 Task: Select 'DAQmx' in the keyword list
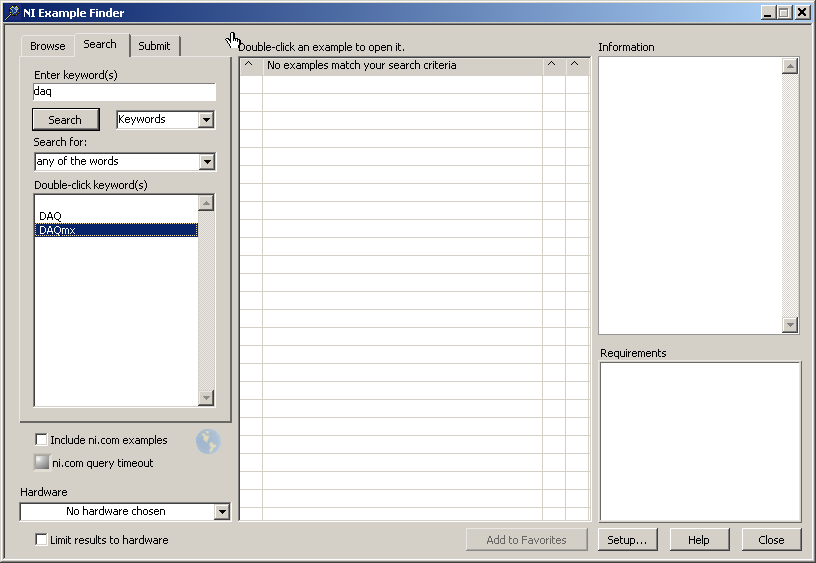tap(116, 230)
